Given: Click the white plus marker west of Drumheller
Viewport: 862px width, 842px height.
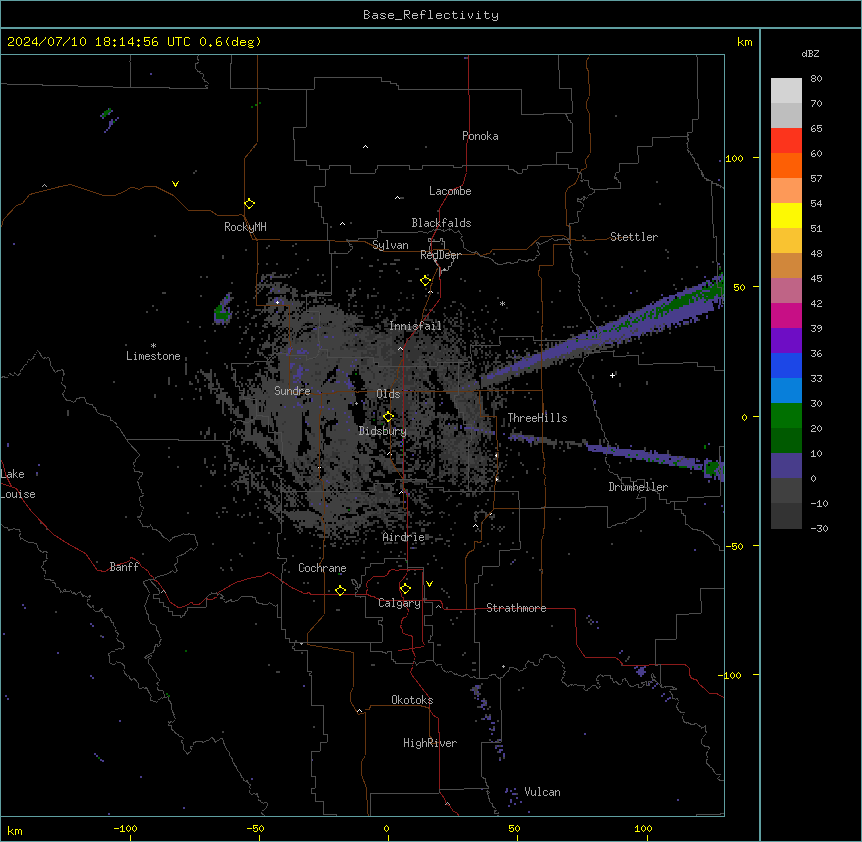Looking at the screenshot, I should click(612, 375).
